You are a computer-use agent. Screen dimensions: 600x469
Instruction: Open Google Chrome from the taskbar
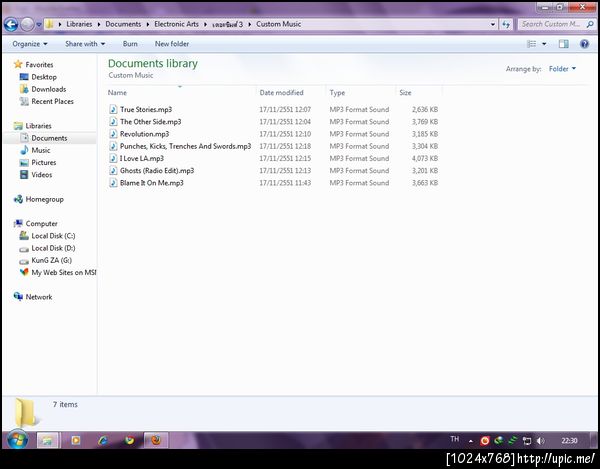coord(130,441)
